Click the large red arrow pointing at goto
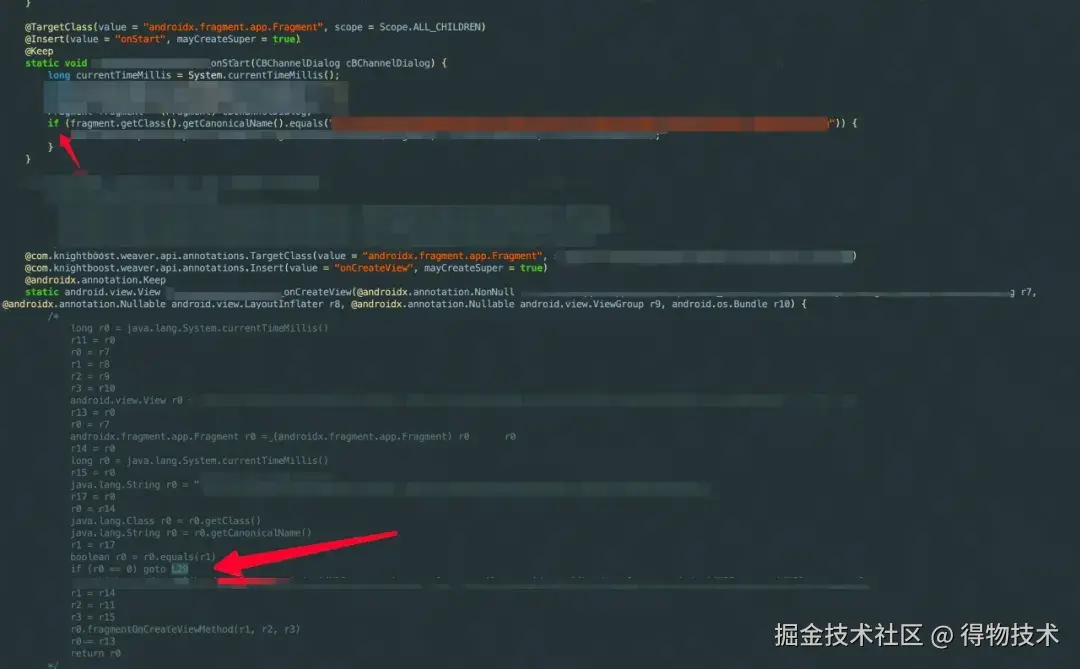The width and height of the screenshot is (1080, 669). [305, 553]
